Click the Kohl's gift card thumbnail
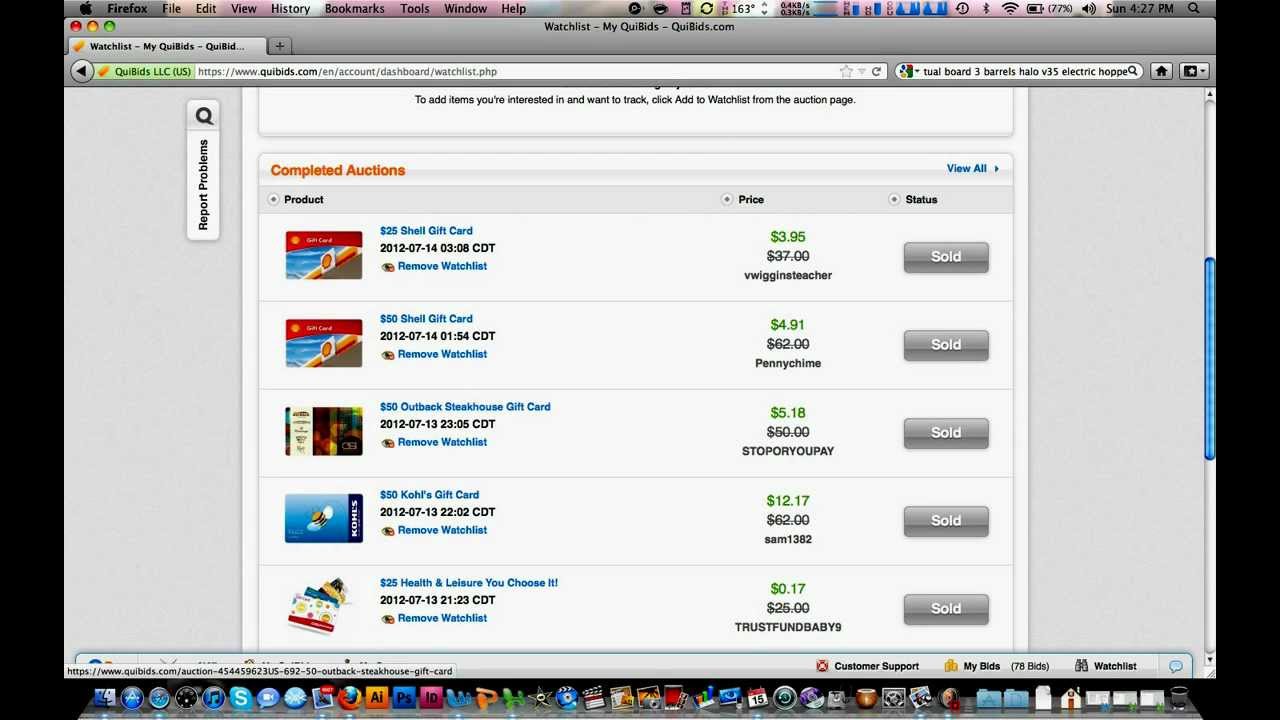This screenshot has height=720, width=1280. [324, 518]
